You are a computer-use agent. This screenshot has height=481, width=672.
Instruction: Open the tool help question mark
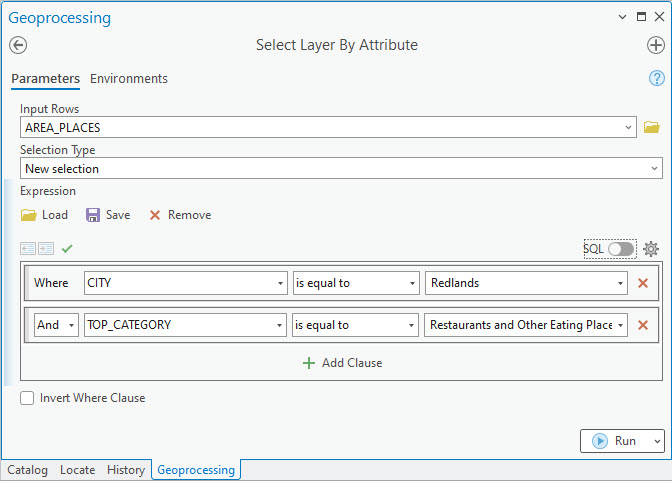[657, 78]
